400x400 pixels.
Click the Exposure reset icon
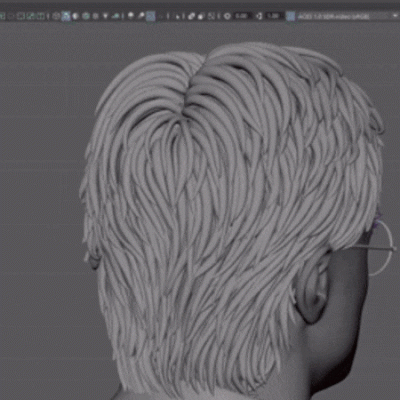coord(227,16)
